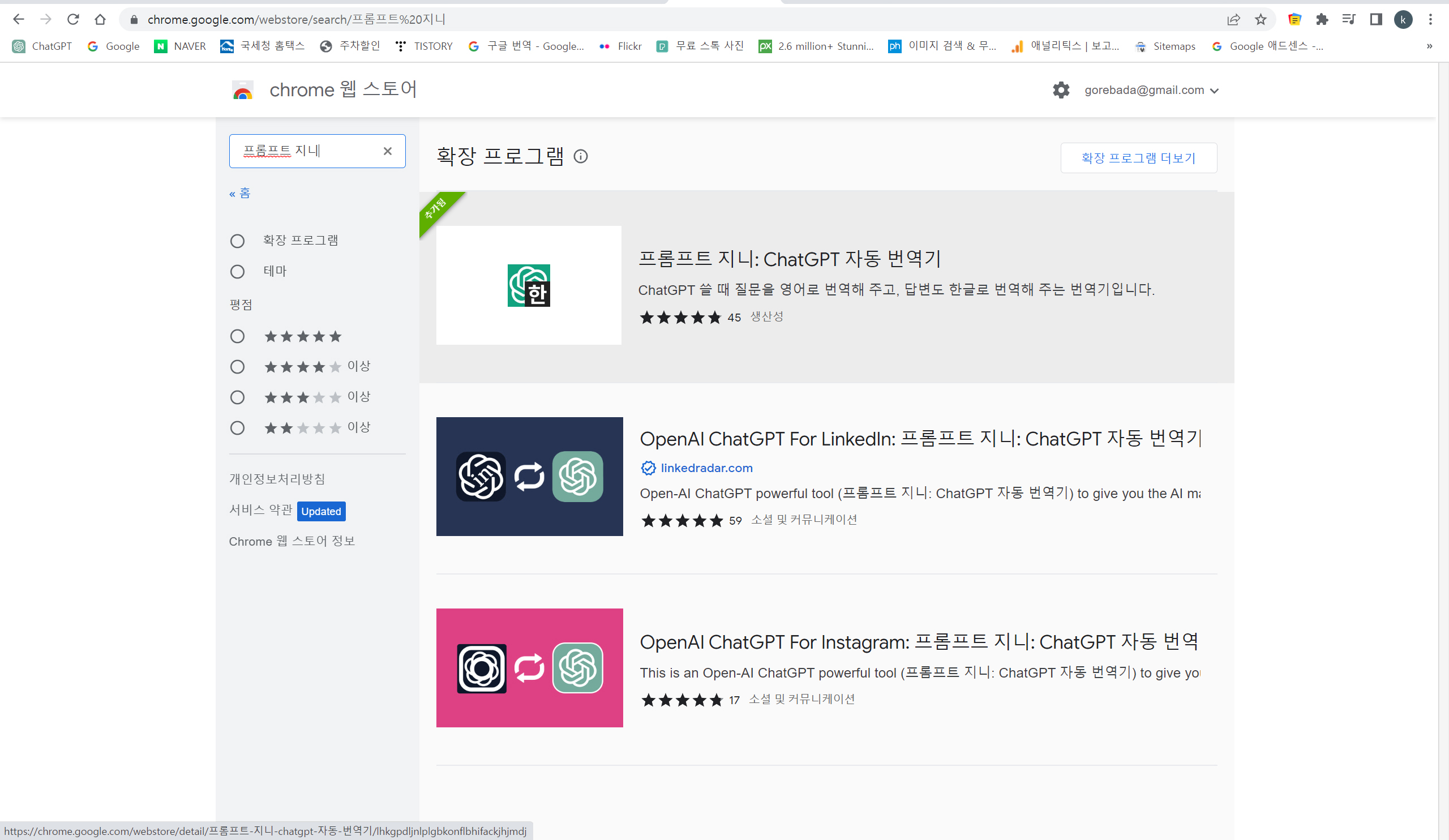
Task: Open the Web Store settings gear
Action: (1061, 89)
